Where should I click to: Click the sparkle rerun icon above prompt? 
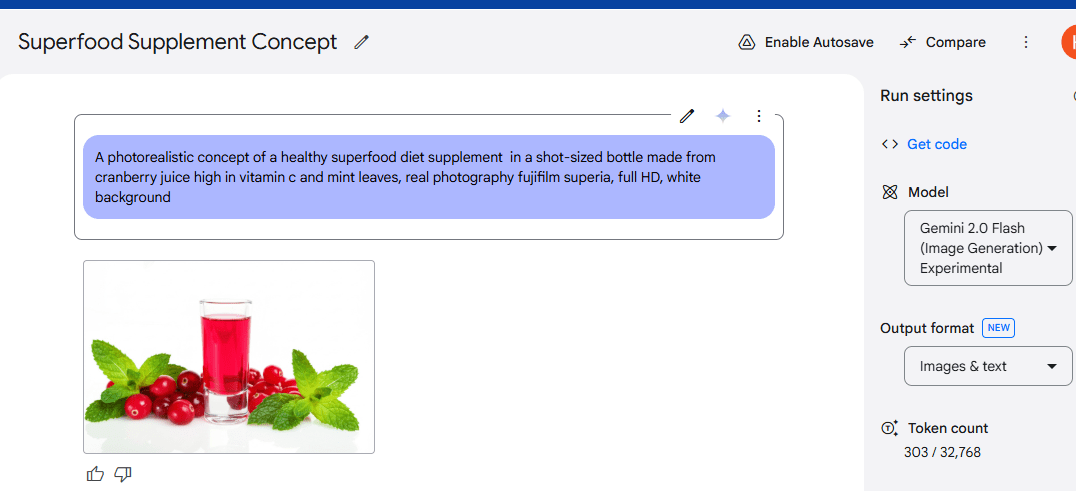(723, 116)
